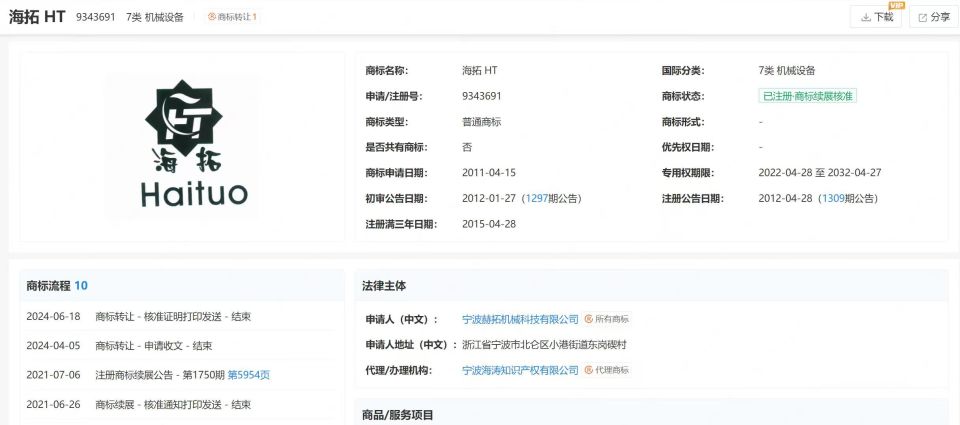Screen dimensions: 960x425
Task: Click the date value 2015-04-28
Action: coord(489,224)
